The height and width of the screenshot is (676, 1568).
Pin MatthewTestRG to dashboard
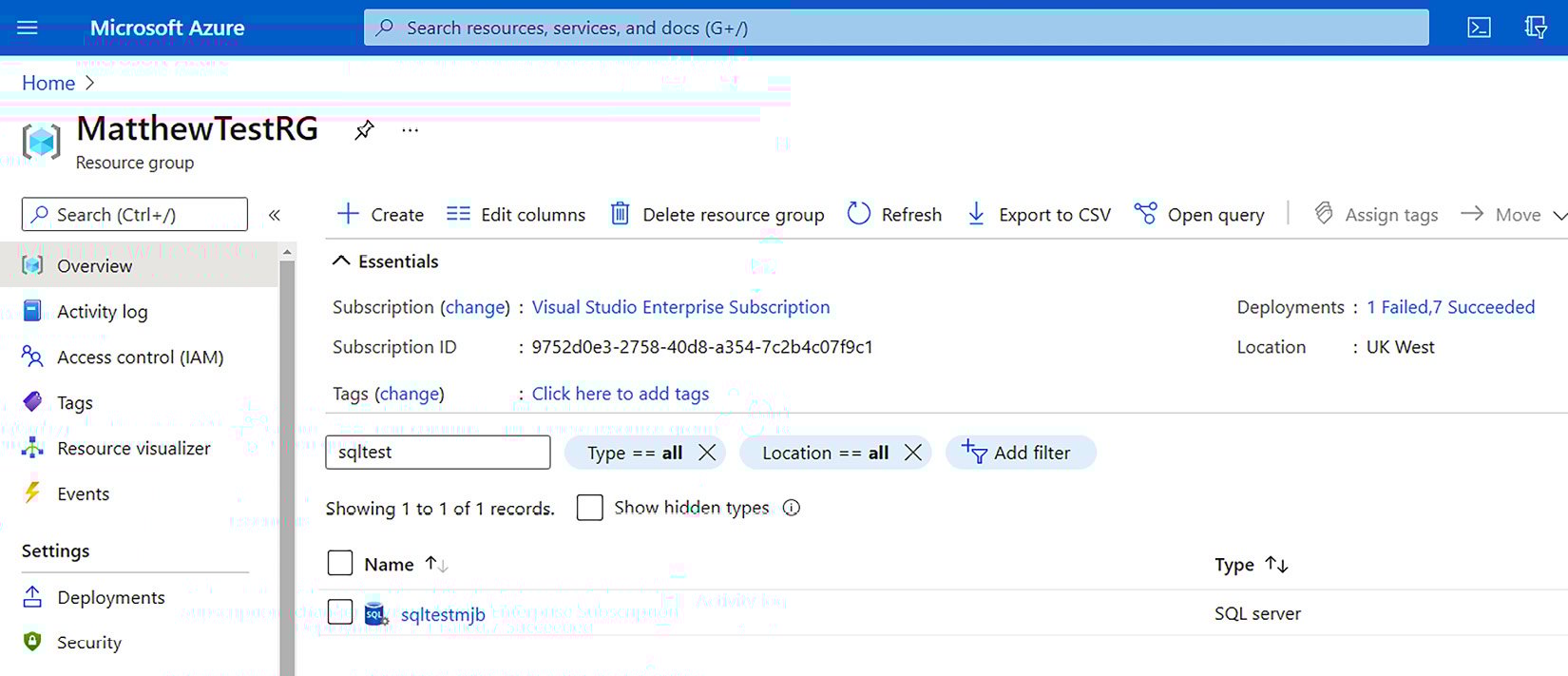click(364, 130)
